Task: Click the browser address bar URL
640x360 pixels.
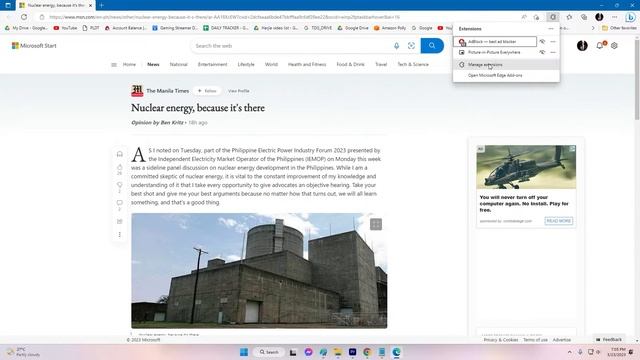Action: 224,17
